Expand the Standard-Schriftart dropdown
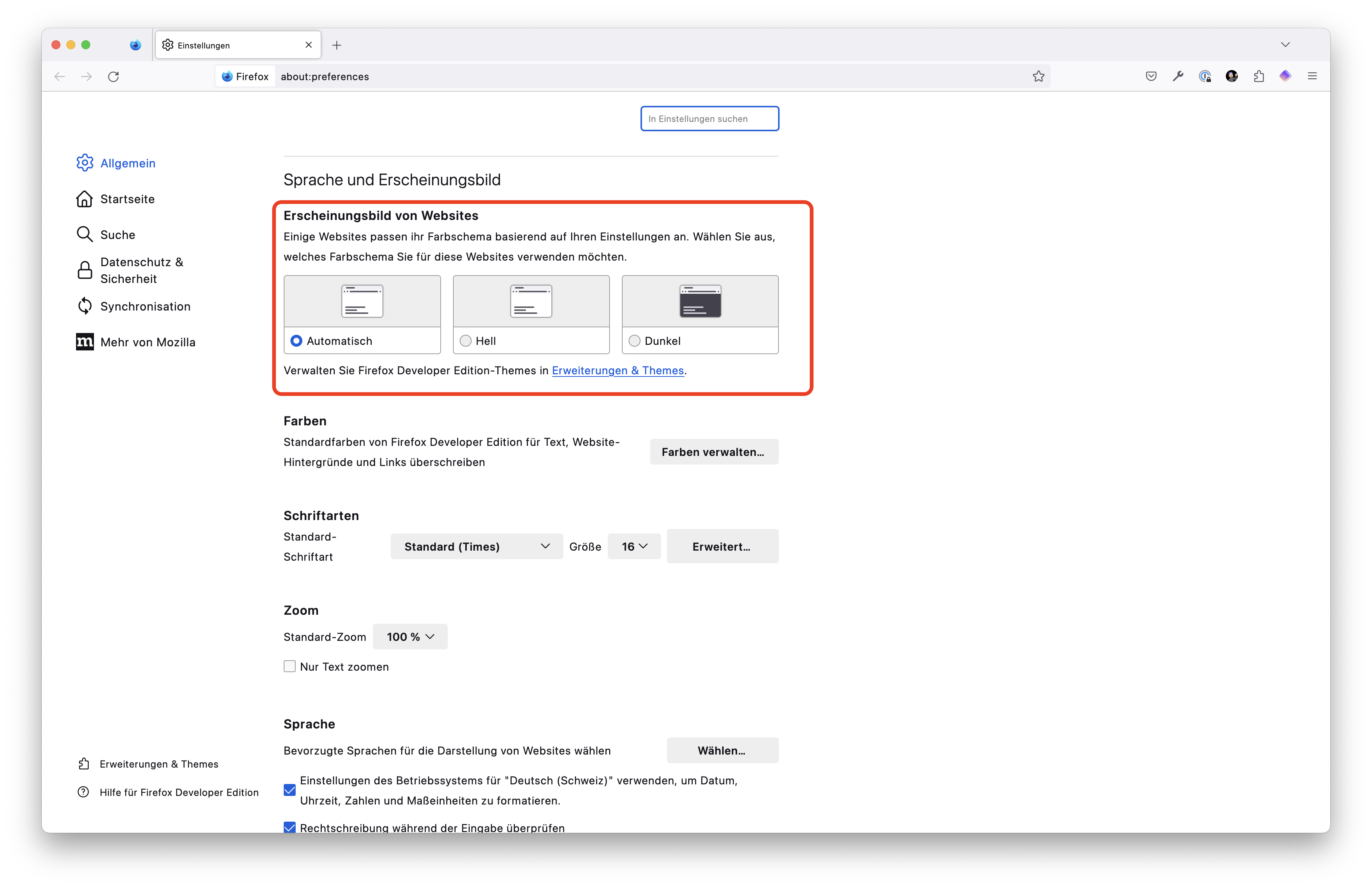This screenshot has width=1372, height=888. [475, 546]
